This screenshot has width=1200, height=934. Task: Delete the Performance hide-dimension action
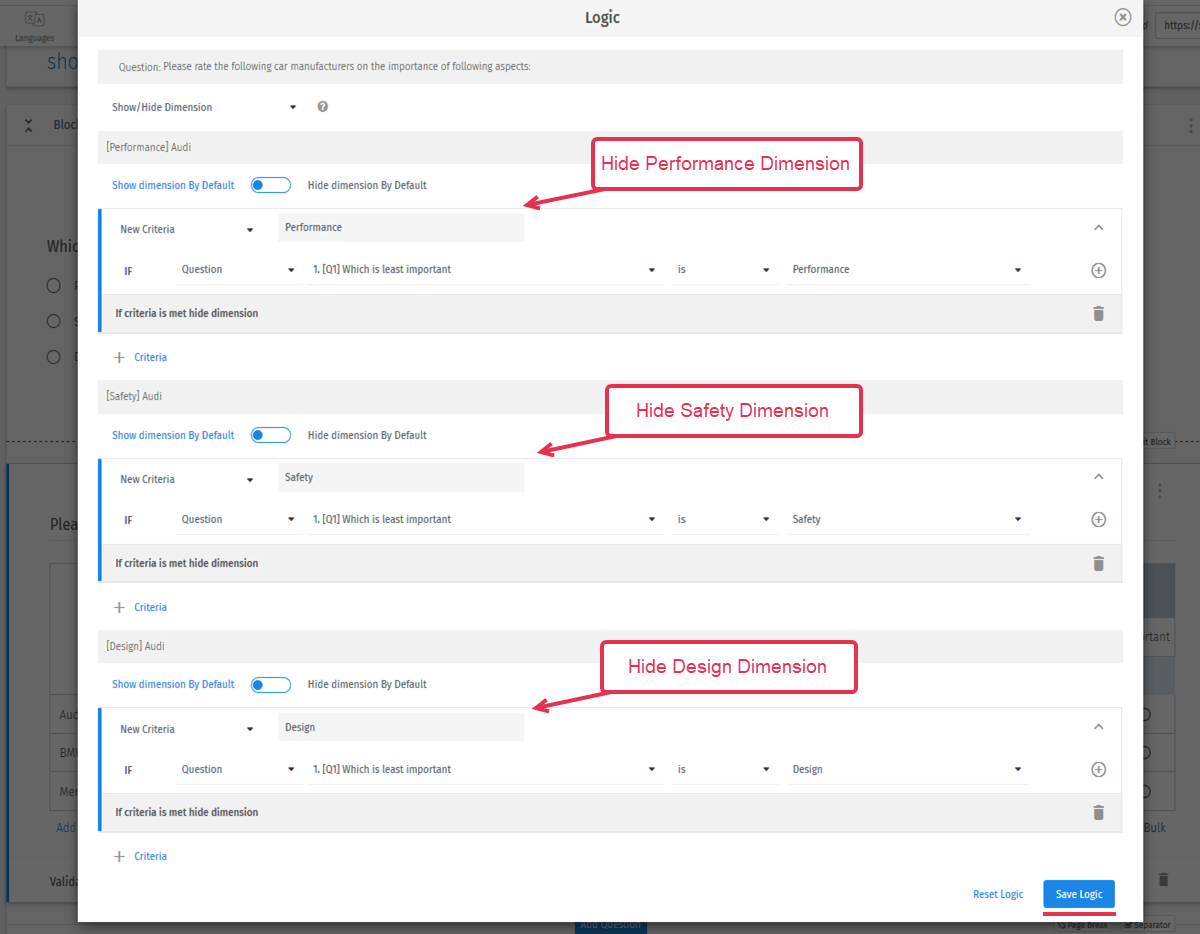(x=1098, y=313)
